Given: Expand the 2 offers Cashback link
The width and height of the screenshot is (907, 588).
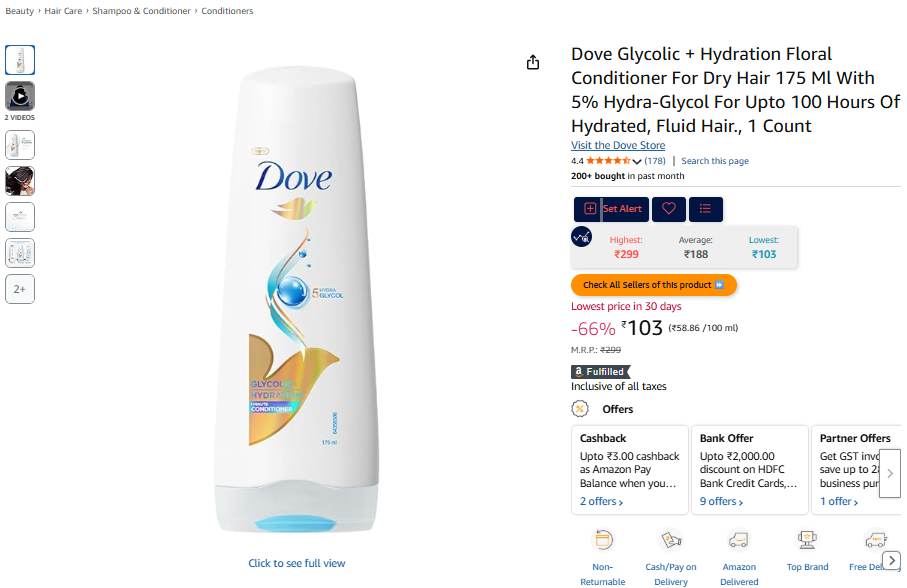Looking at the screenshot, I should point(601,502).
